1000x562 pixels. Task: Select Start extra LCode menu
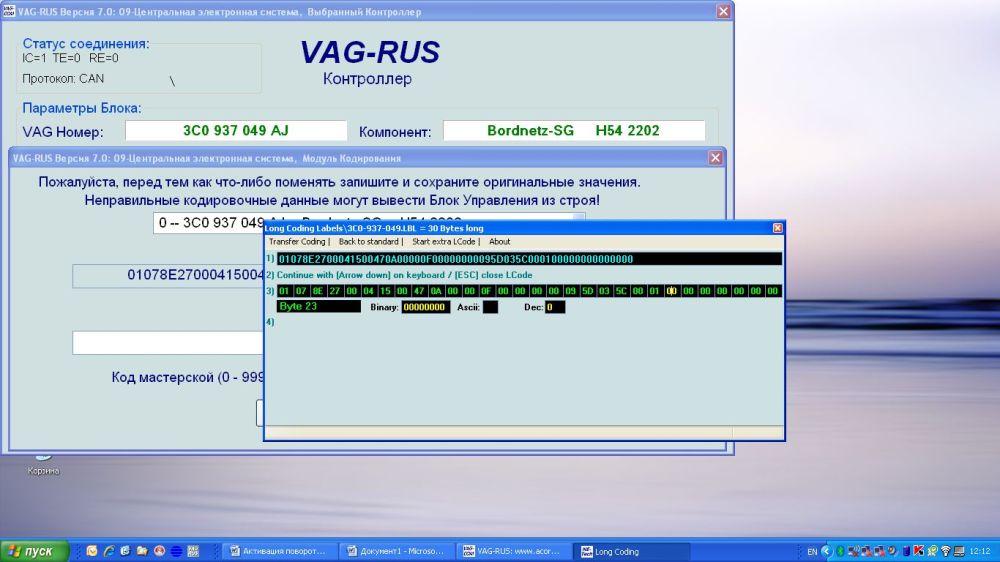(445, 242)
